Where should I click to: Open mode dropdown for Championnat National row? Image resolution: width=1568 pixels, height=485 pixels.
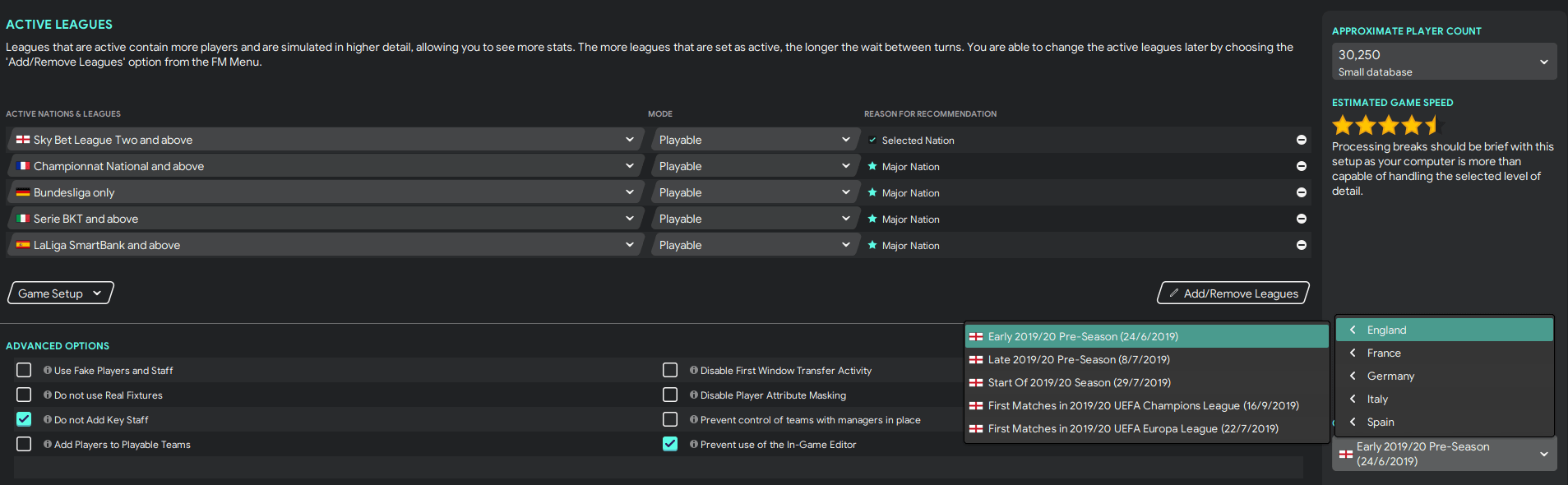755,166
